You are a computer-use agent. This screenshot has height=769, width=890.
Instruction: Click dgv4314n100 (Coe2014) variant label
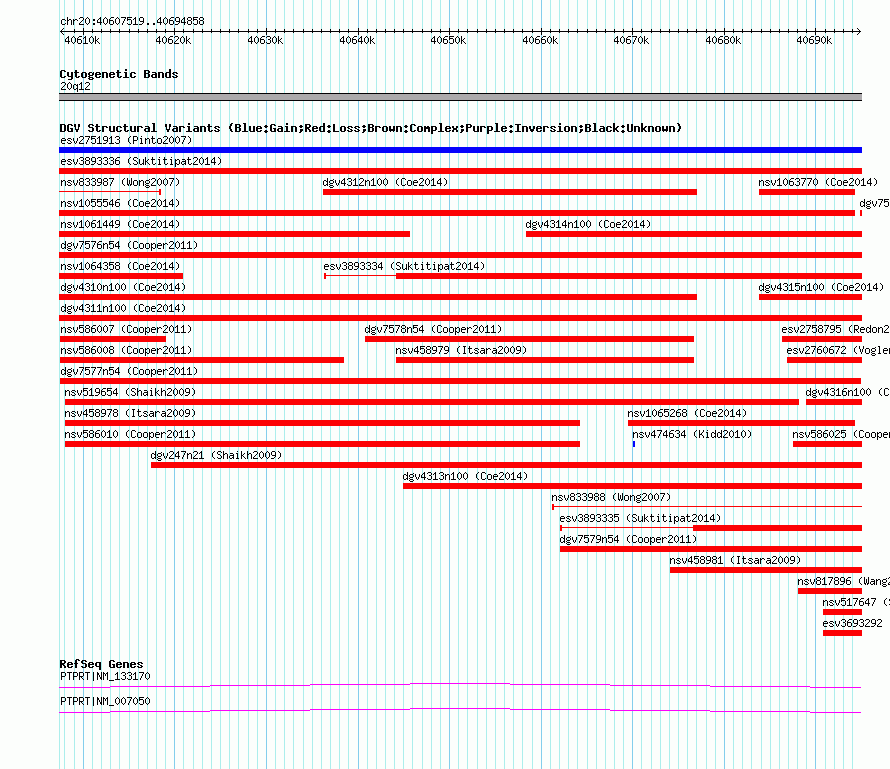coord(588,224)
